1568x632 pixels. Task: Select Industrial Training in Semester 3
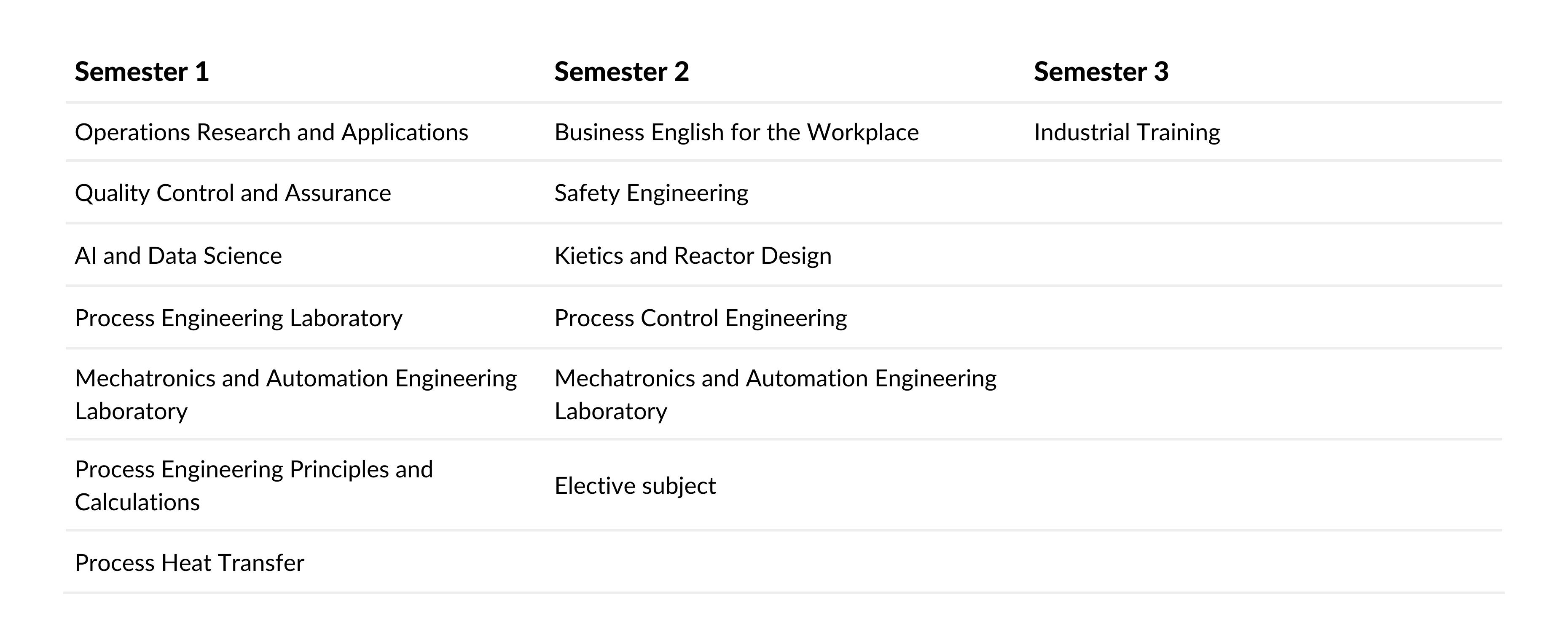1127,132
